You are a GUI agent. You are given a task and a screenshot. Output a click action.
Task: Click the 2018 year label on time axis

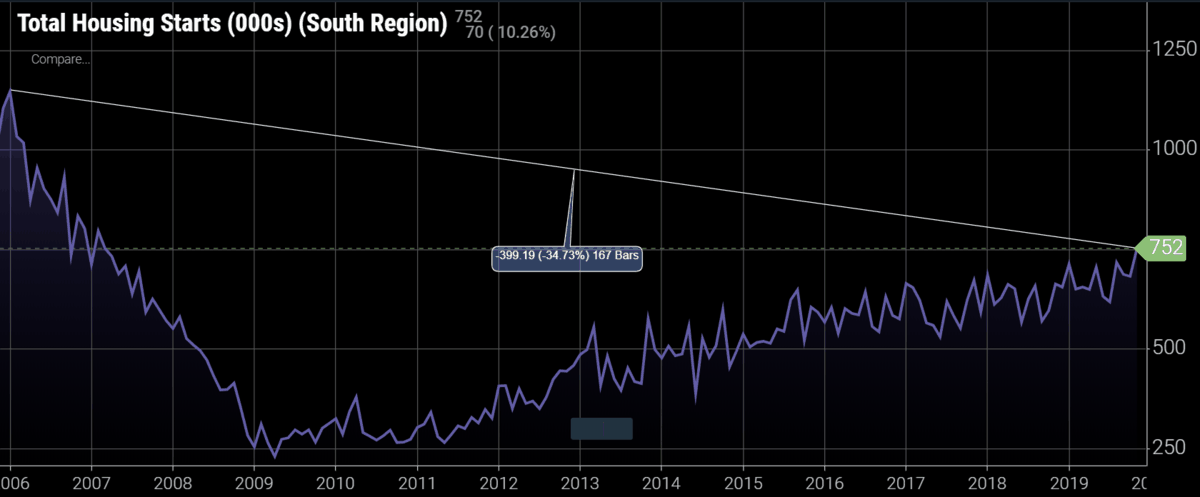987,483
